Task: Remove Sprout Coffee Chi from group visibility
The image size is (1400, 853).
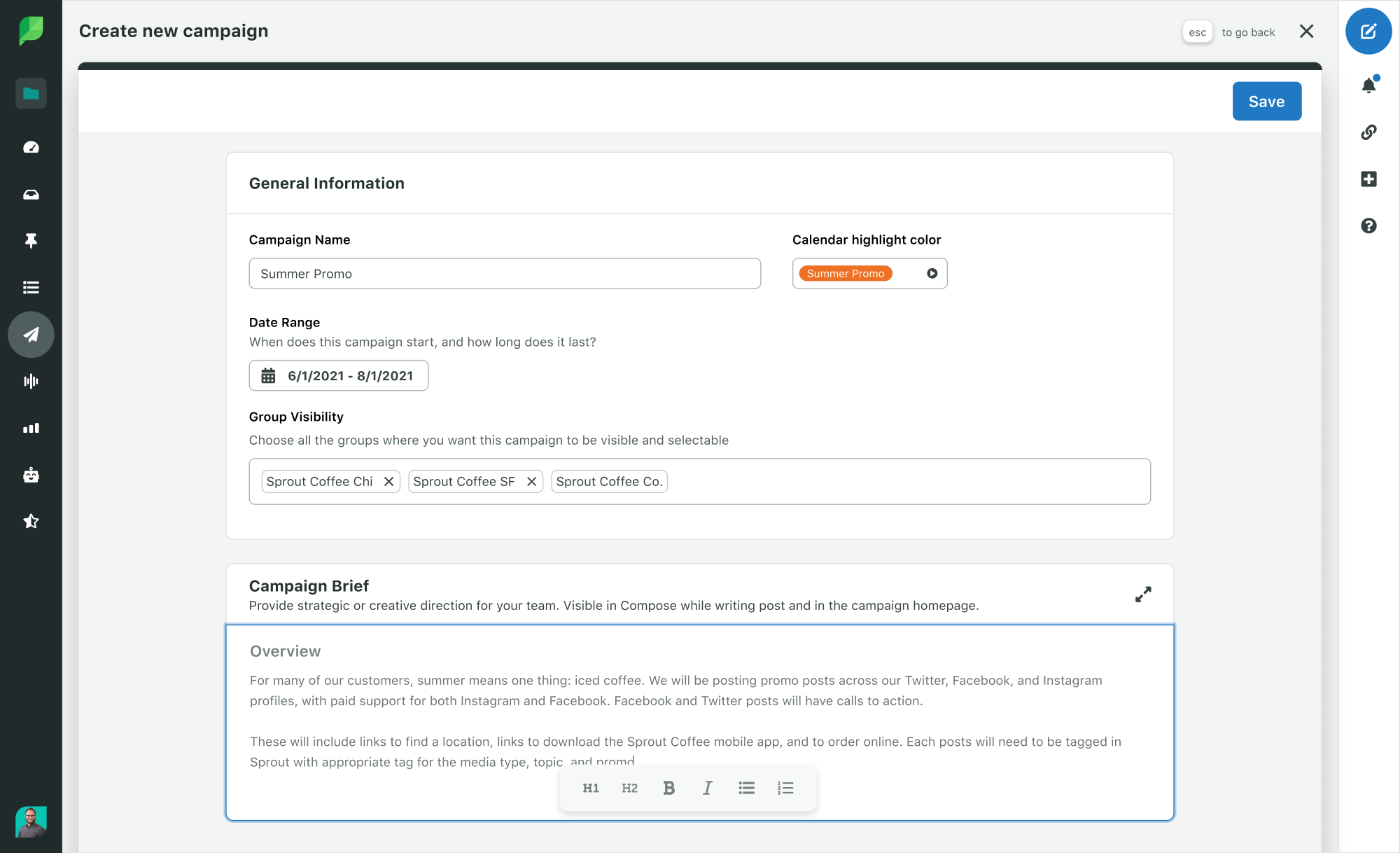Action: click(390, 481)
